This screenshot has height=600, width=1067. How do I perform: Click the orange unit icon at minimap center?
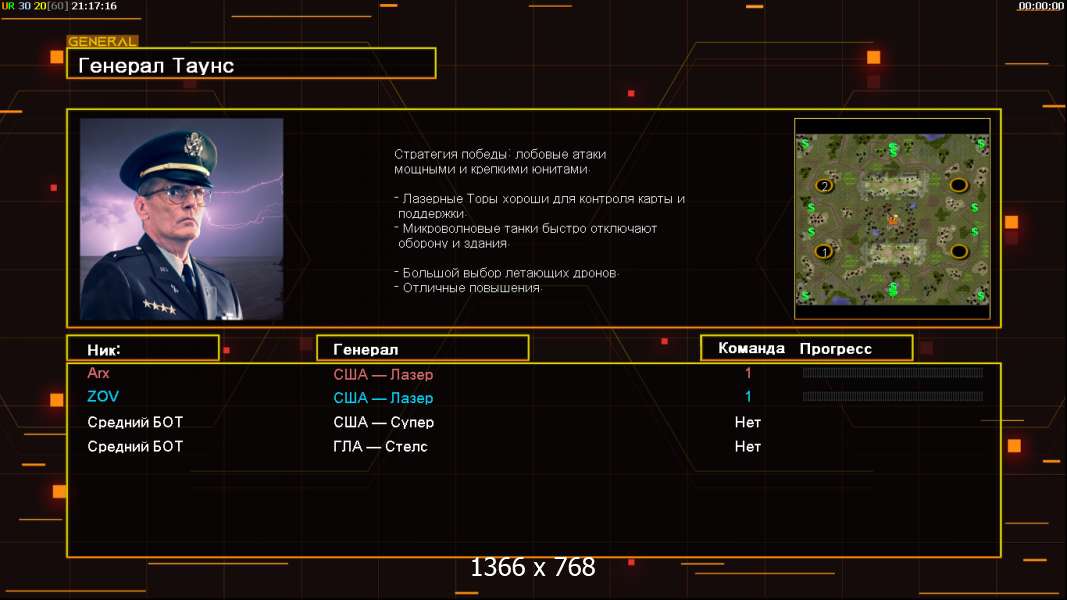893,220
